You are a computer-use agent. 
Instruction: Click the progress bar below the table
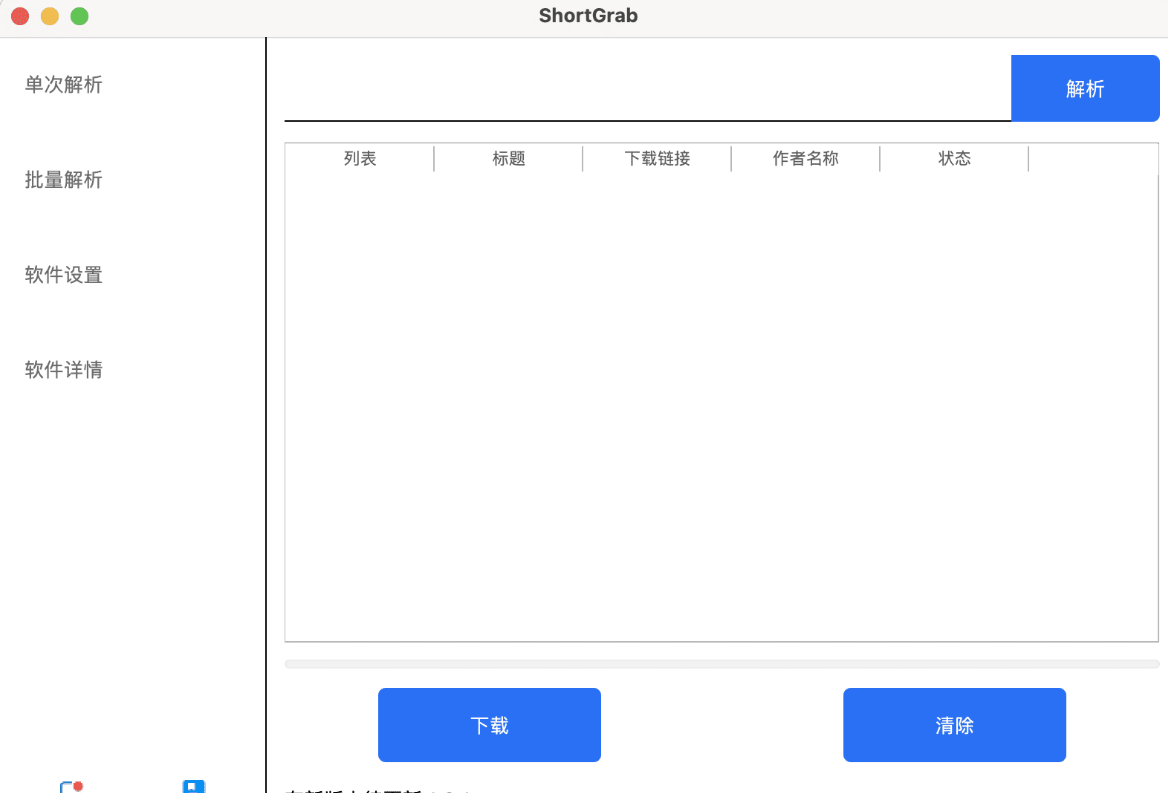(x=721, y=664)
